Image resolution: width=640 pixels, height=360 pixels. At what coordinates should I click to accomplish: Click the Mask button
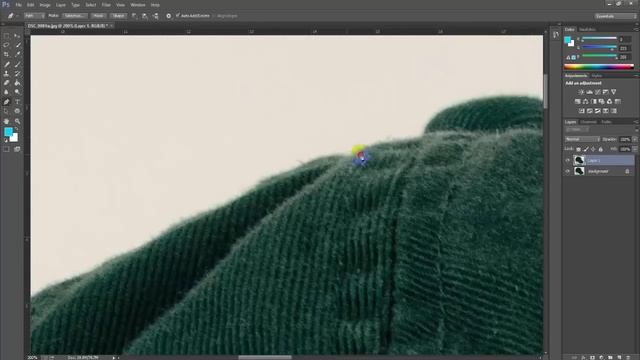(x=98, y=16)
